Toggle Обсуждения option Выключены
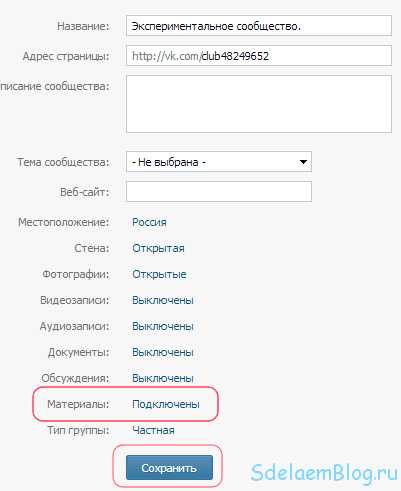The width and height of the screenshot is (401, 491). [163, 378]
